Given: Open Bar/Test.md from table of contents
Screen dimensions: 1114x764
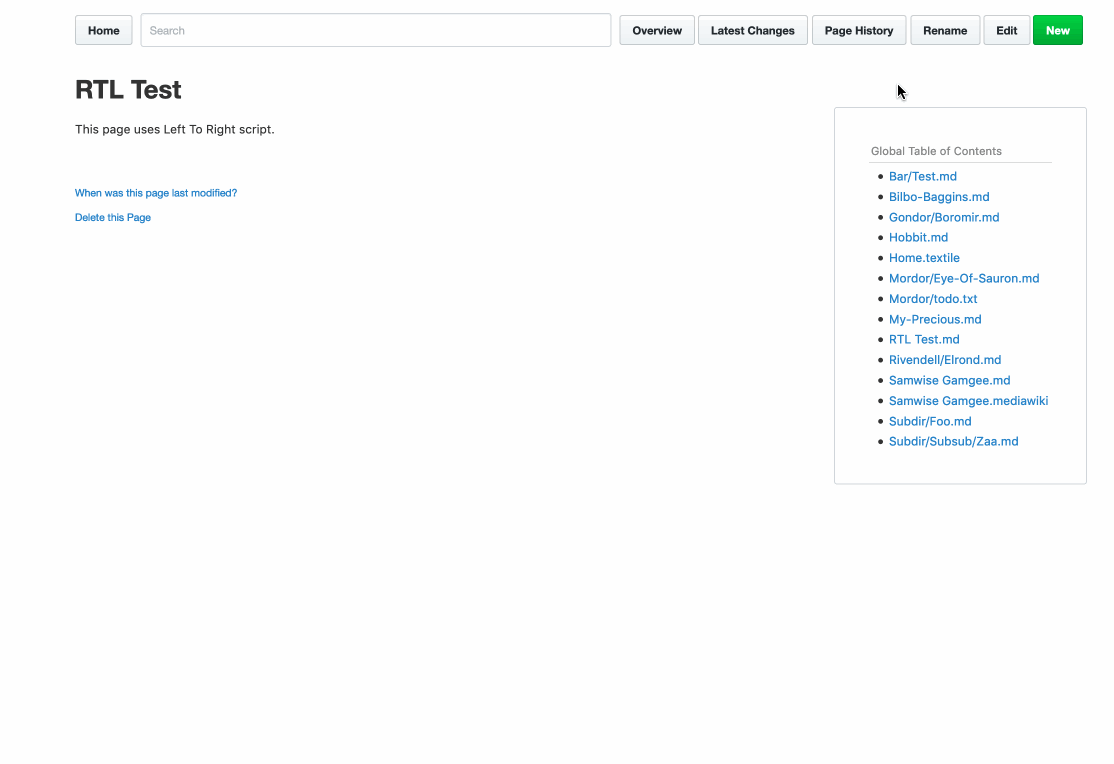Looking at the screenshot, I should tap(922, 176).
